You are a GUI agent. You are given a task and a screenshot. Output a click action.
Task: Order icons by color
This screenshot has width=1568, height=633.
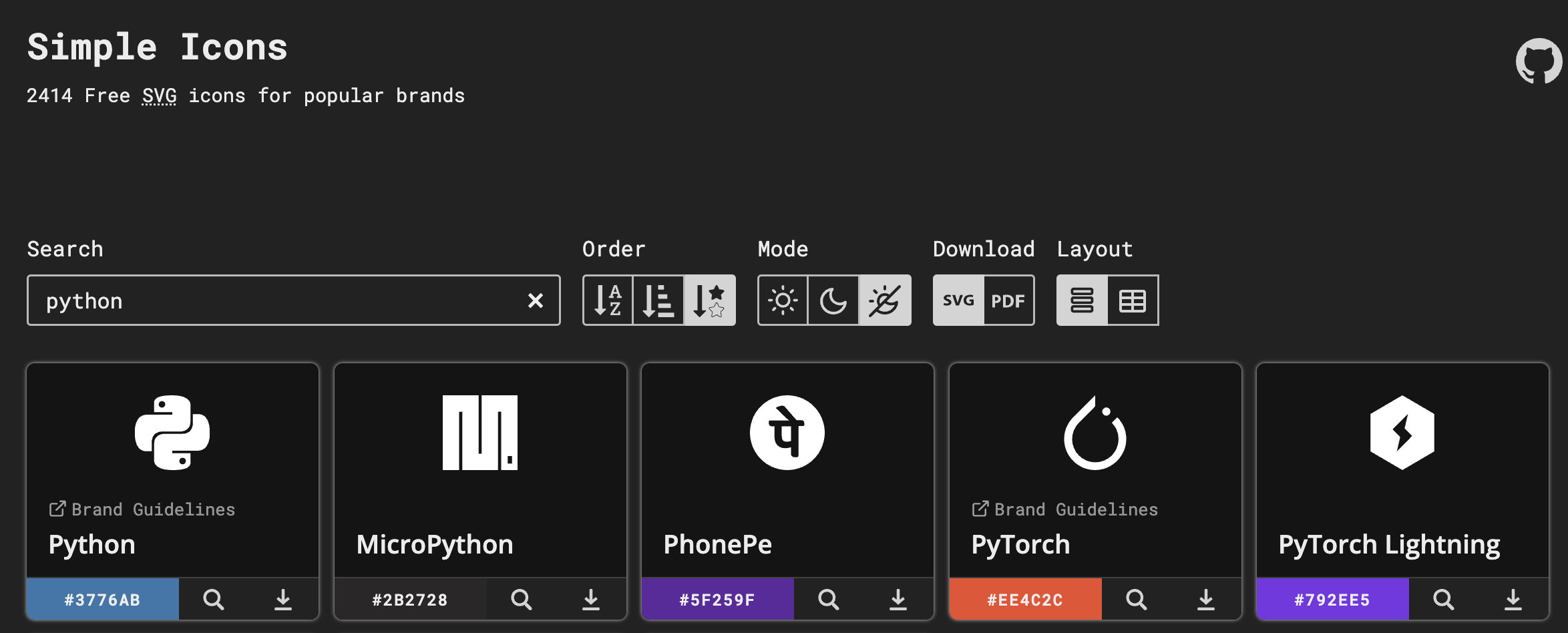click(658, 300)
